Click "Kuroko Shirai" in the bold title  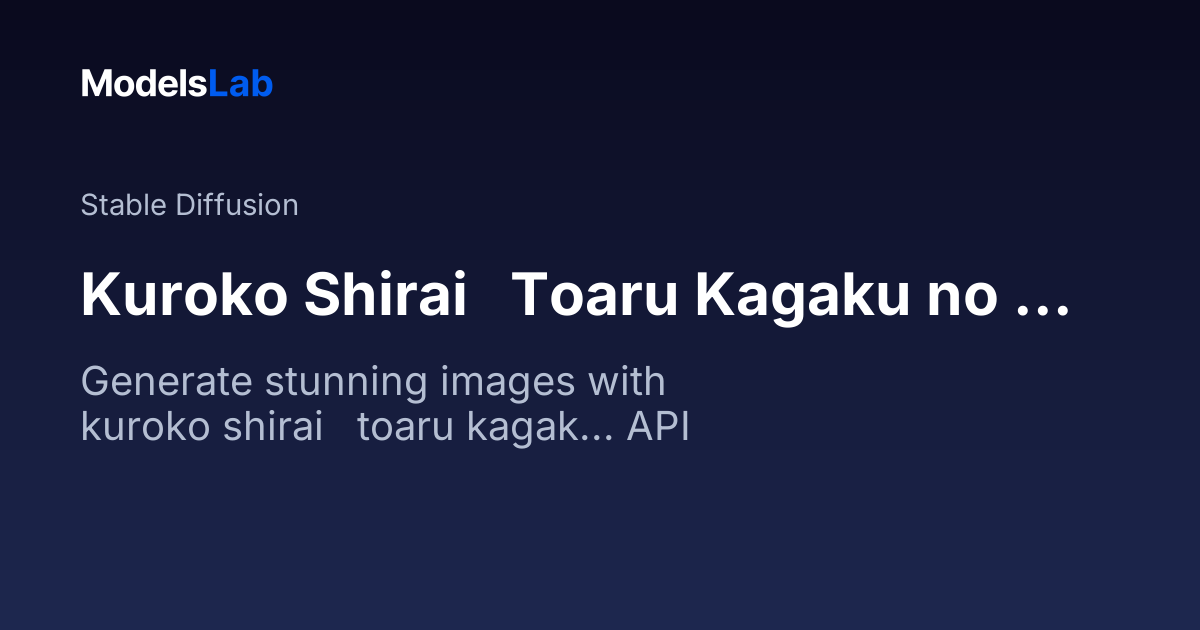(275, 296)
